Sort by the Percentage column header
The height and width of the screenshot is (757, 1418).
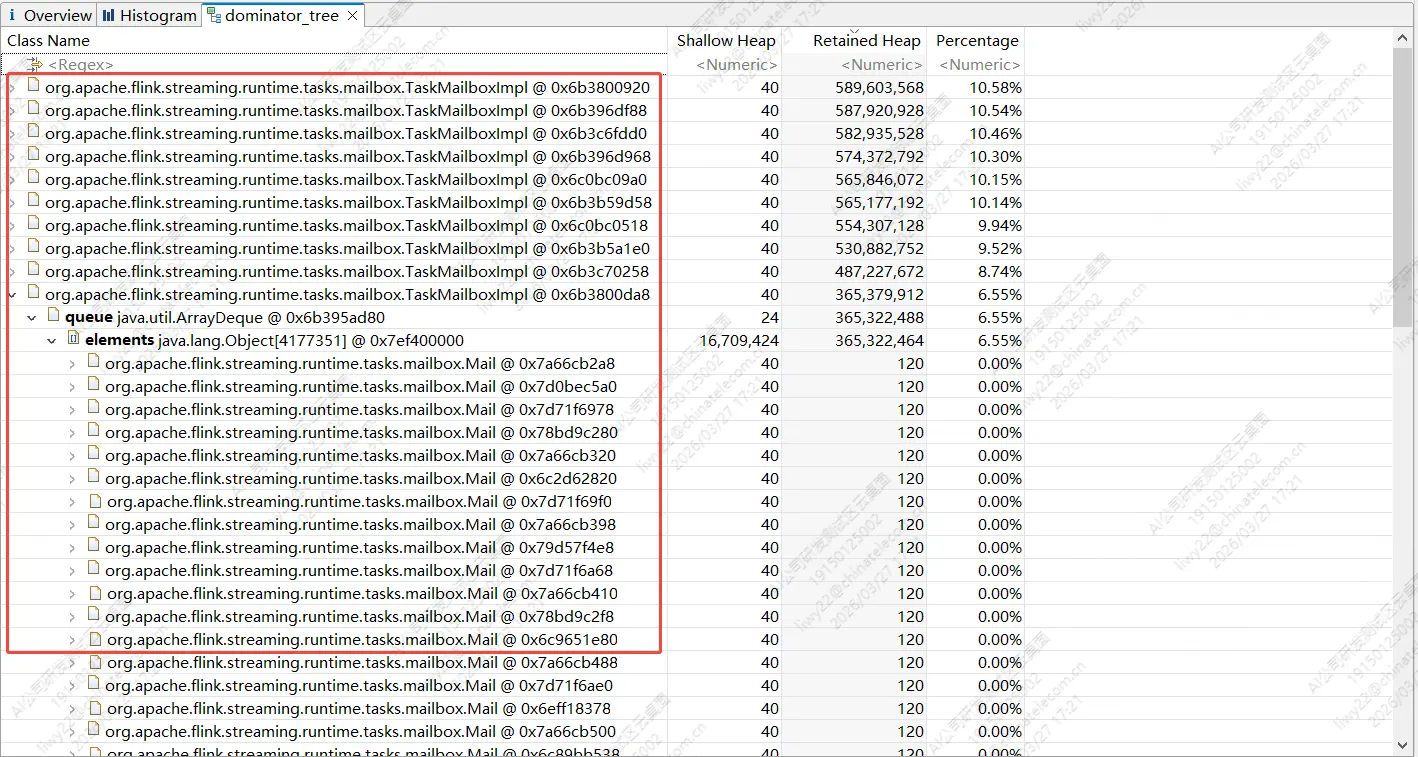click(976, 40)
